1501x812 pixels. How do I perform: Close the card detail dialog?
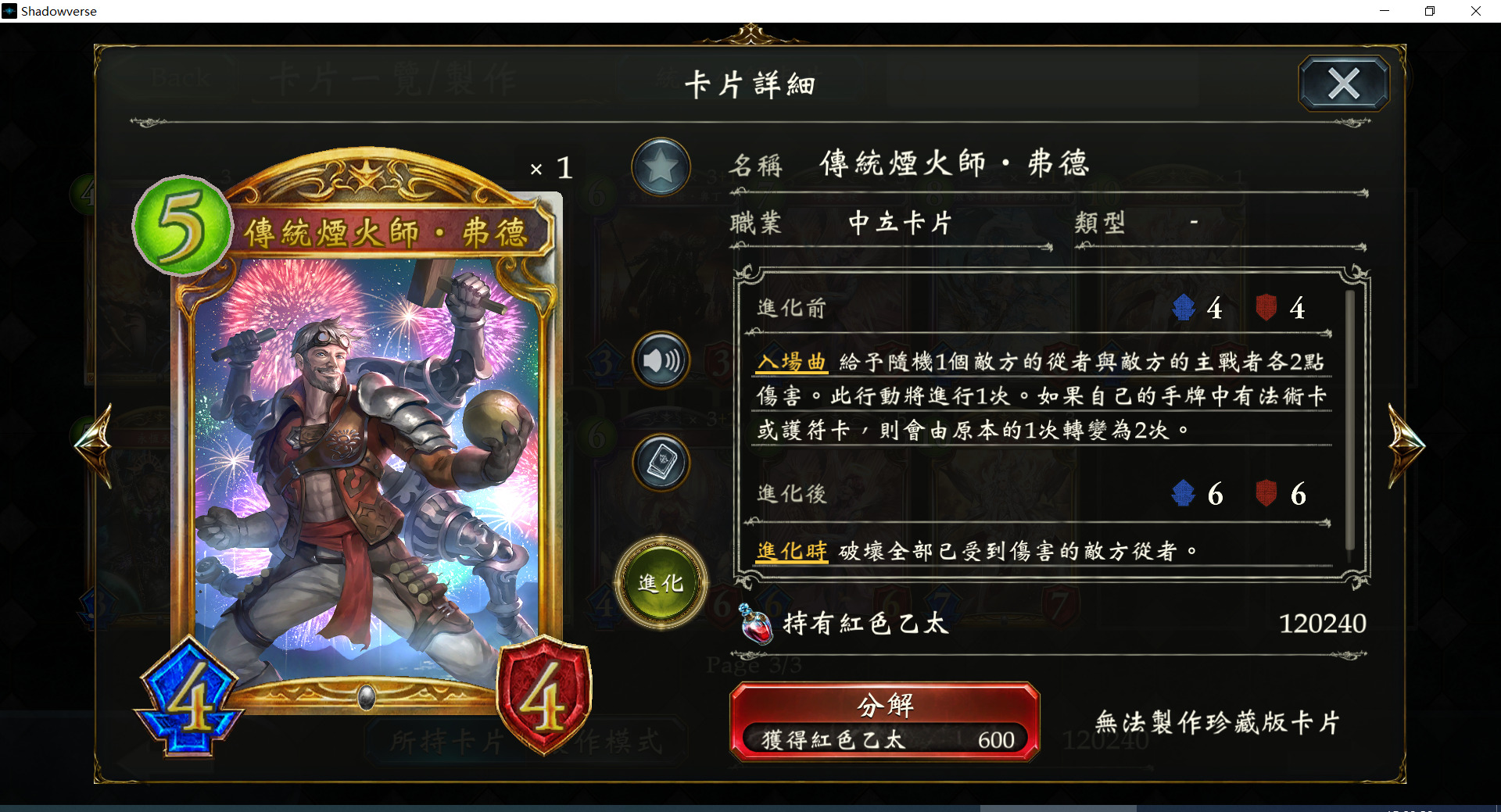[x=1344, y=83]
